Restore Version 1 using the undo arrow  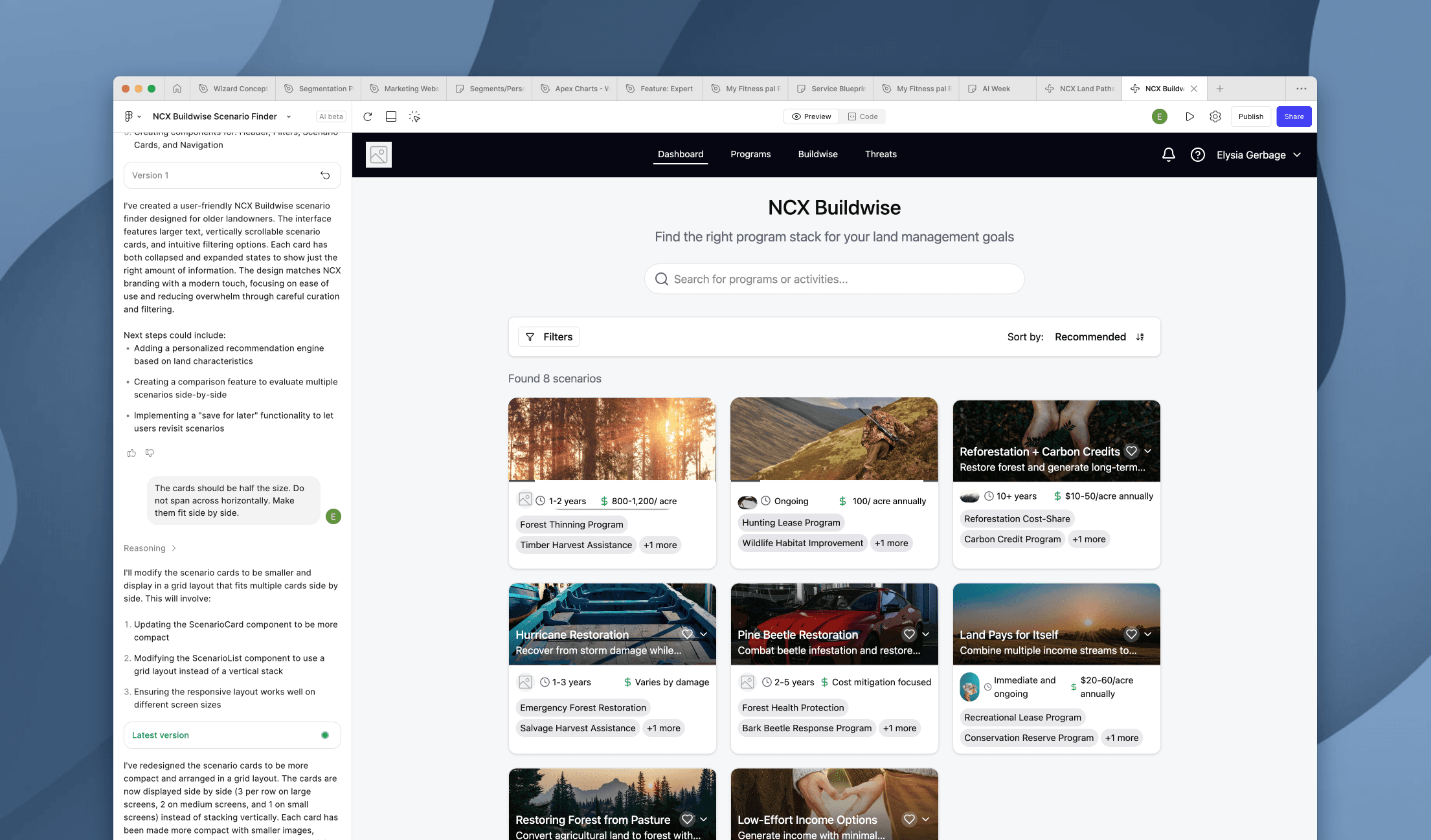(325, 175)
